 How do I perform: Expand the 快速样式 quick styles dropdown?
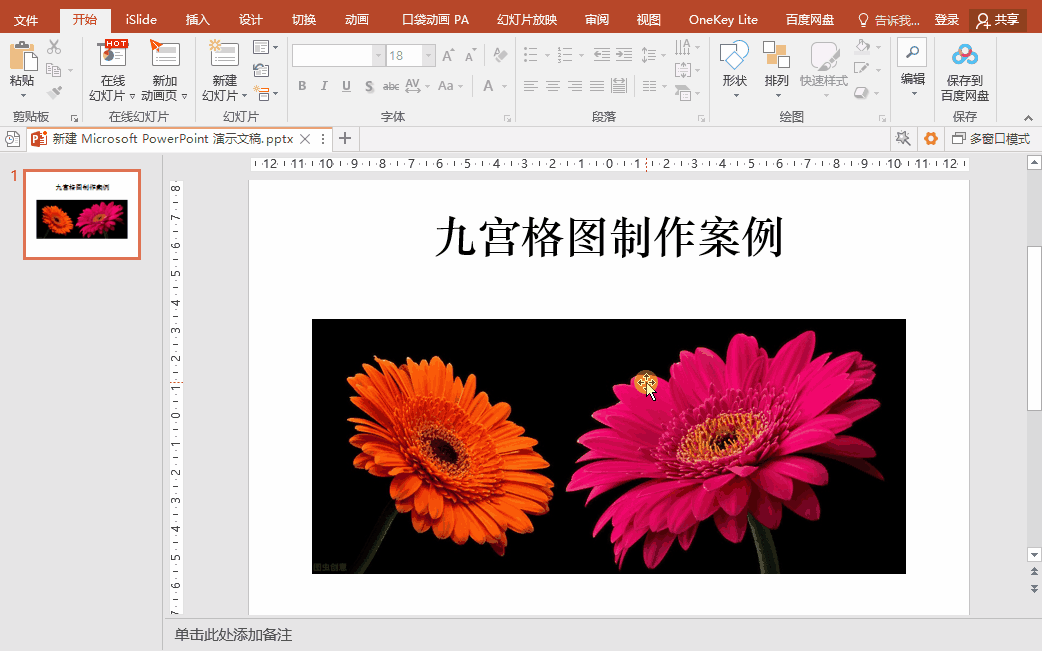tap(826, 94)
